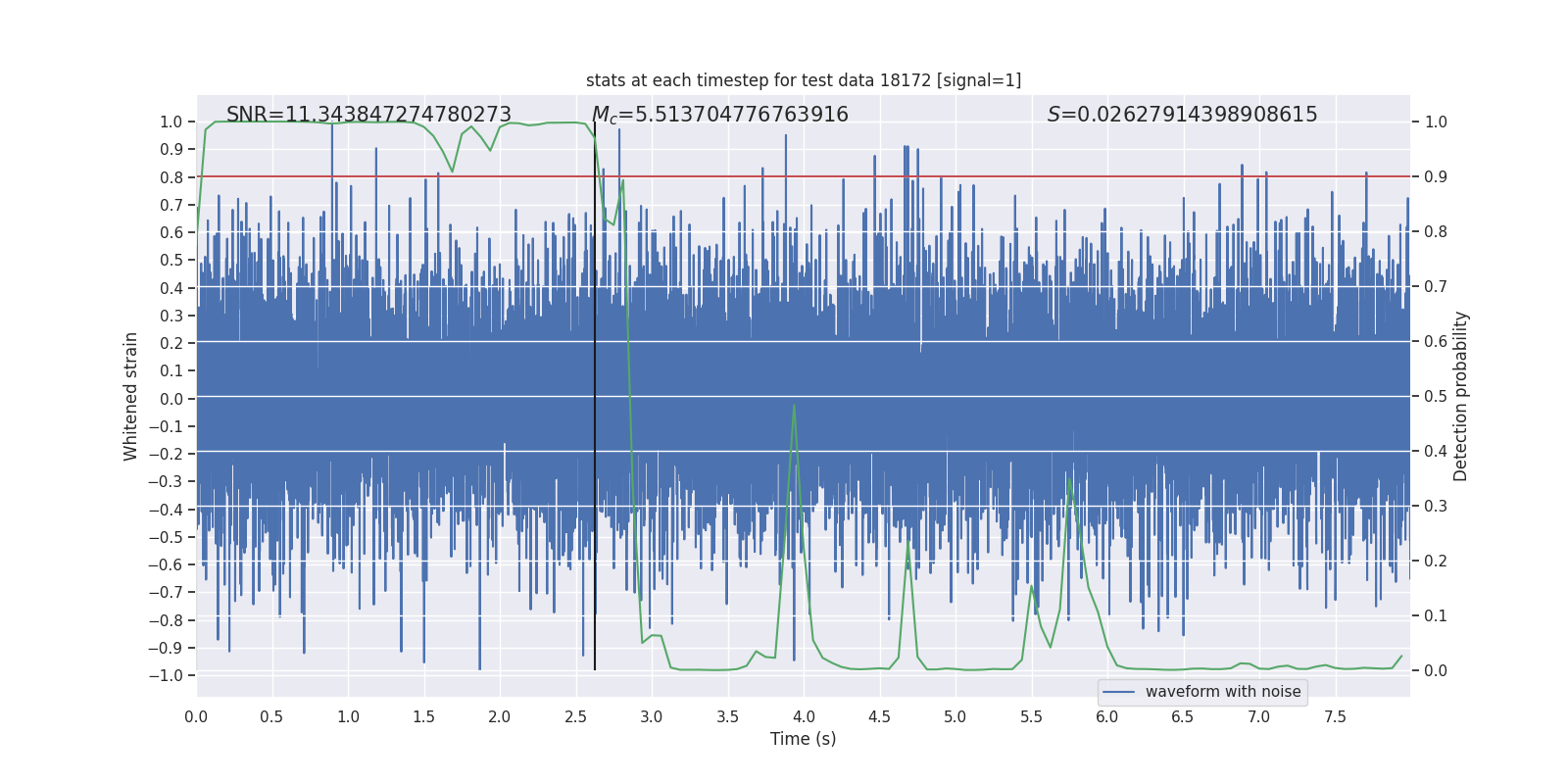1568x784 pixels.
Task: Click the −0.1 tick on the Whitened strain axis
Action: (166, 426)
